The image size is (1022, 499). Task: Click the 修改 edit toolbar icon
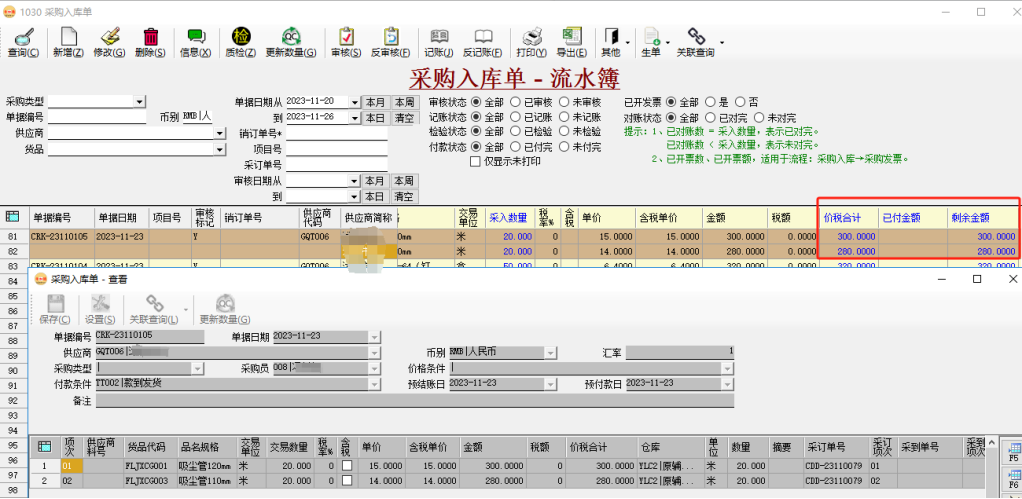point(110,37)
